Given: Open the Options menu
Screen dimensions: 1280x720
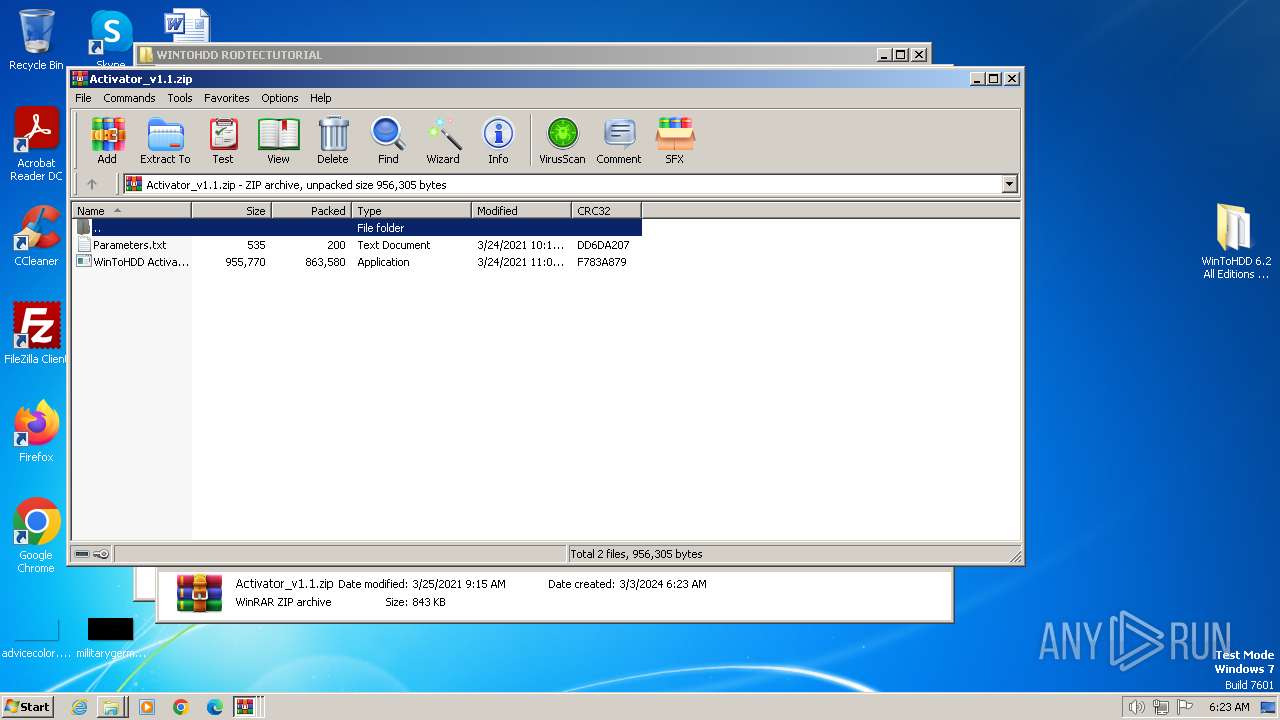Looking at the screenshot, I should click(x=280, y=98).
